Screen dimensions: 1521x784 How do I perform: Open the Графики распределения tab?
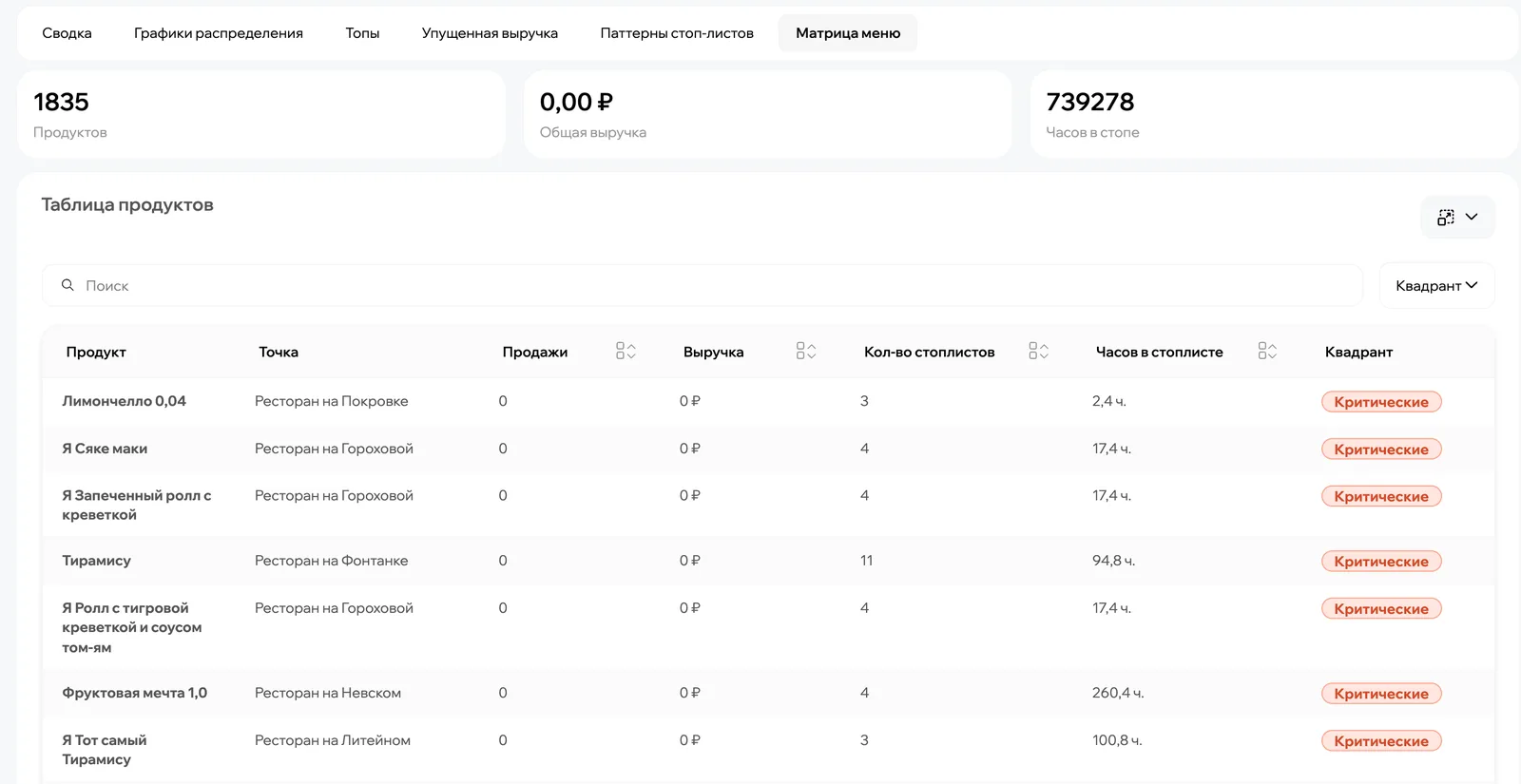click(x=219, y=33)
